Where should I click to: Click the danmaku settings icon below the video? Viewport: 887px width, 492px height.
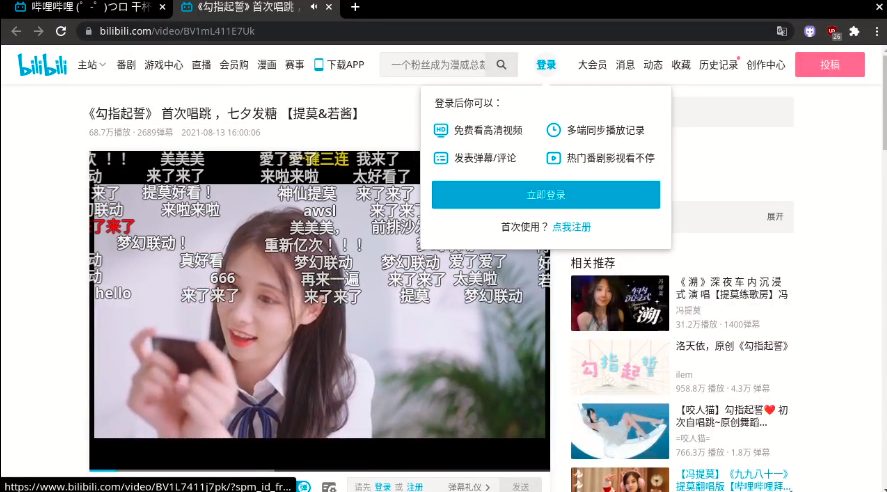(329, 487)
